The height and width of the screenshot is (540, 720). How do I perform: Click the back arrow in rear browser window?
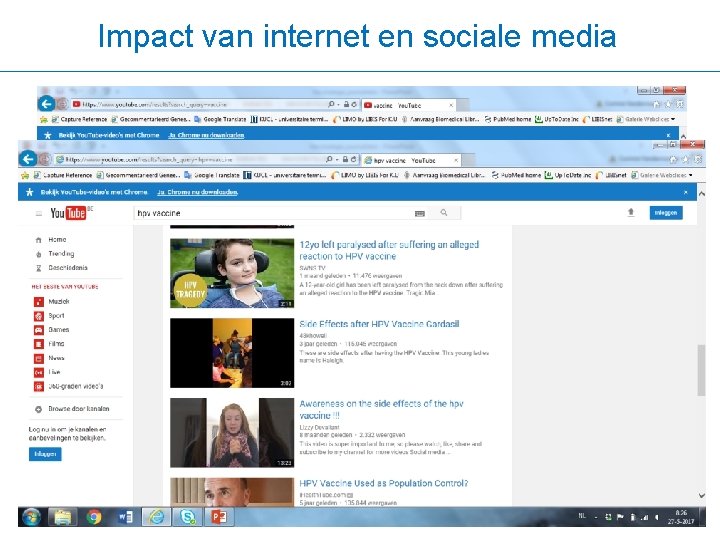tap(46, 104)
